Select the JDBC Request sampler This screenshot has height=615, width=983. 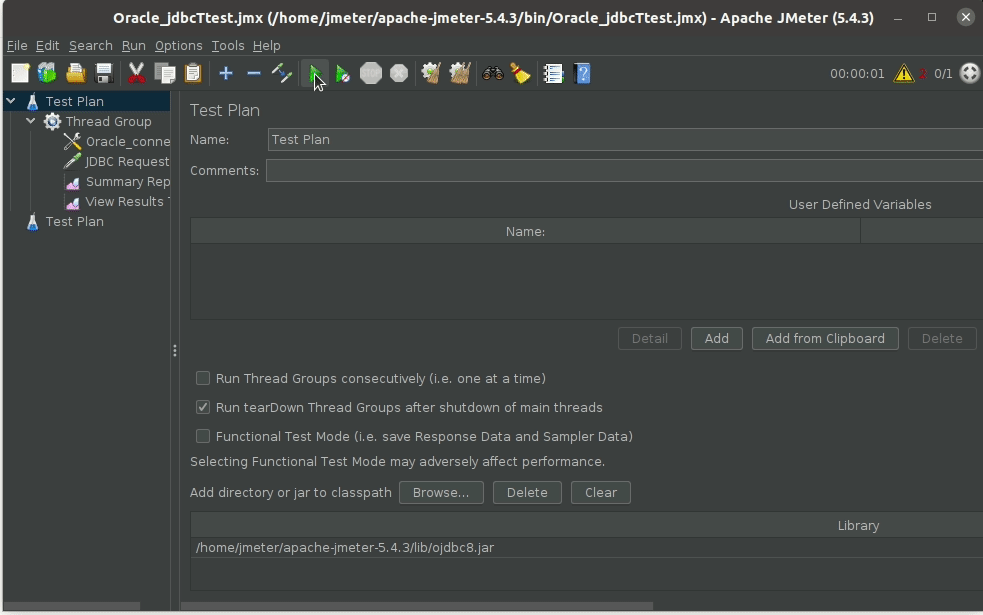tap(117, 162)
